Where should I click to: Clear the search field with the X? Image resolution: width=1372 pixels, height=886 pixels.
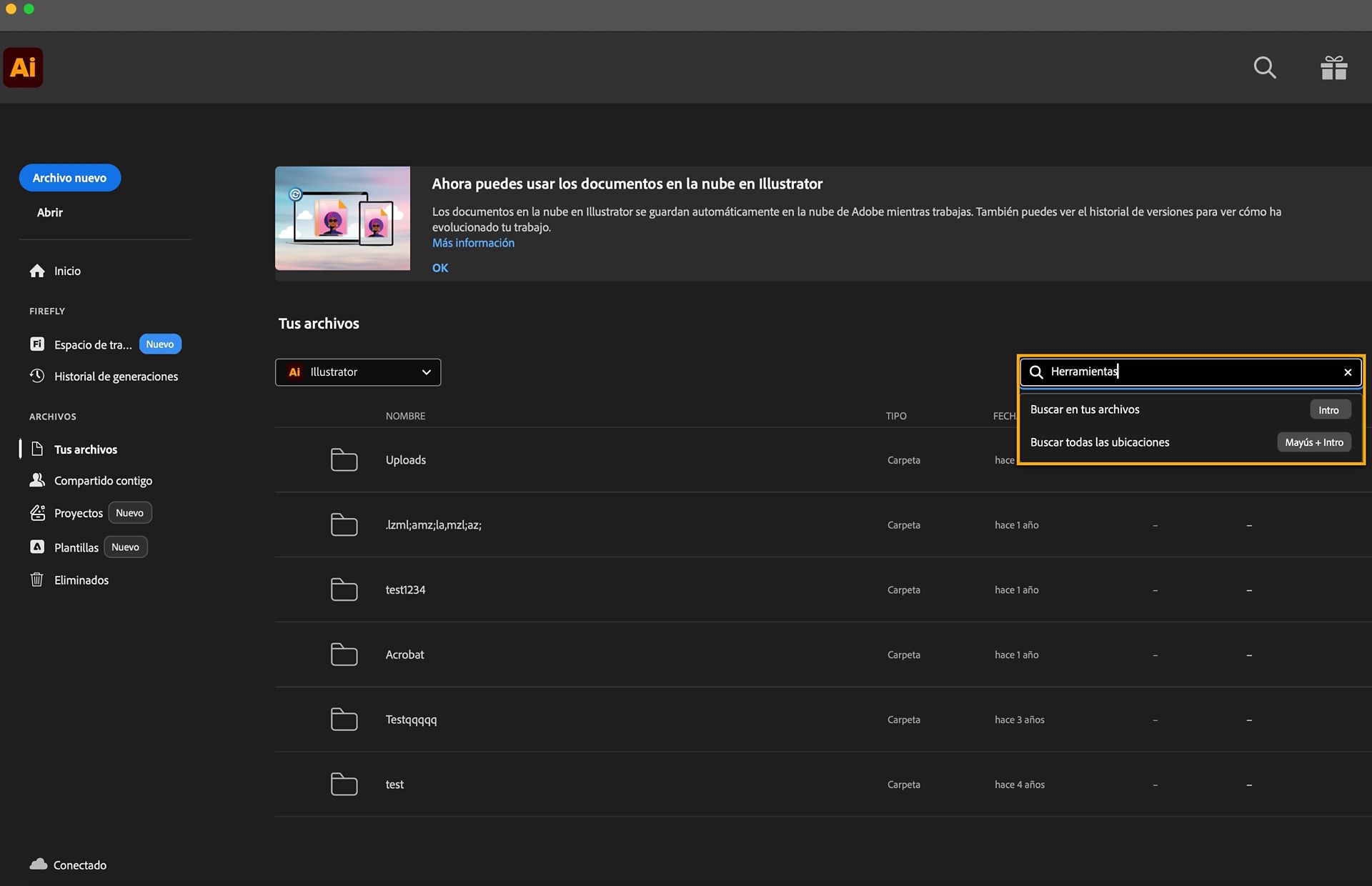point(1348,372)
